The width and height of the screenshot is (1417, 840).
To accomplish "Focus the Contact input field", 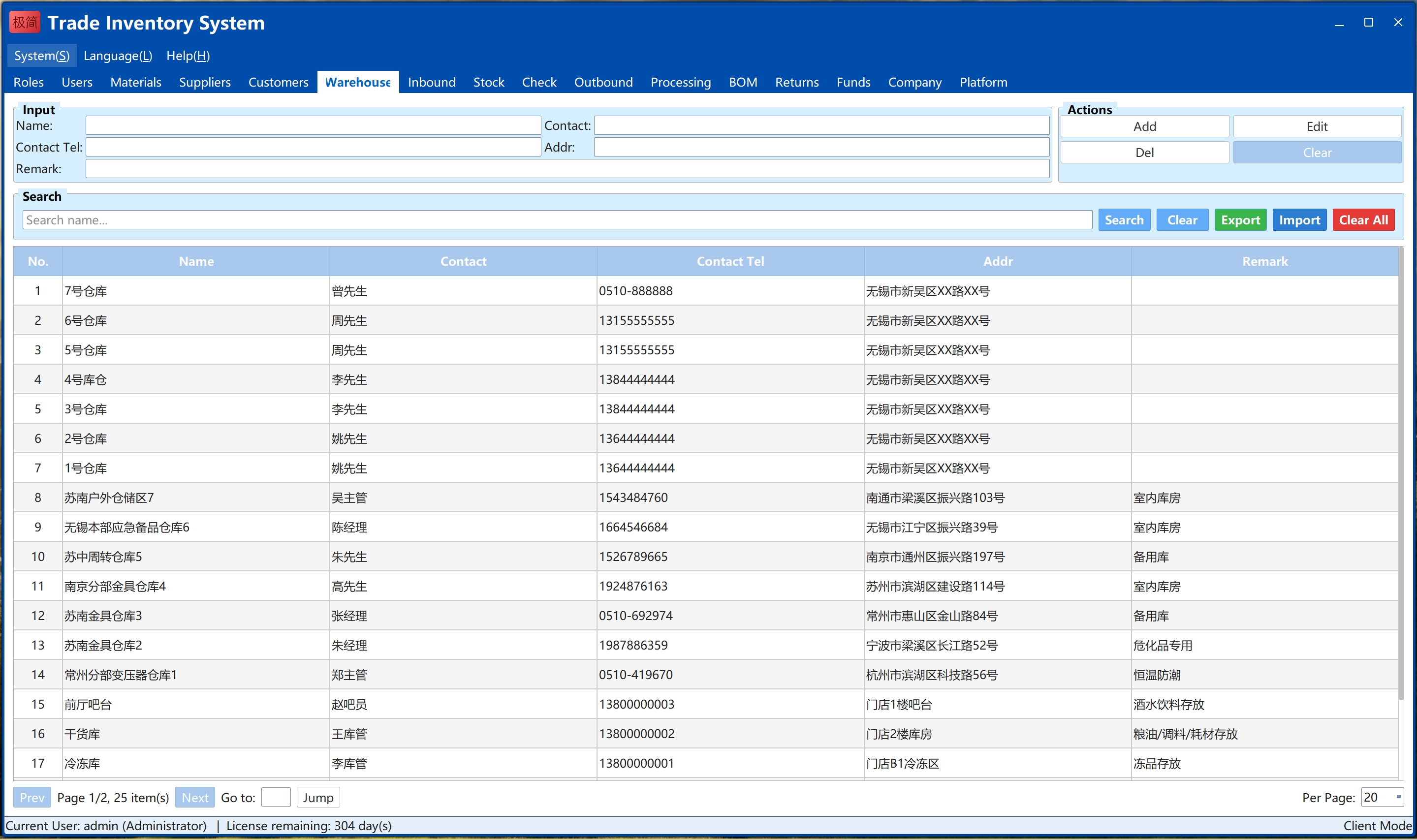I will click(x=821, y=125).
